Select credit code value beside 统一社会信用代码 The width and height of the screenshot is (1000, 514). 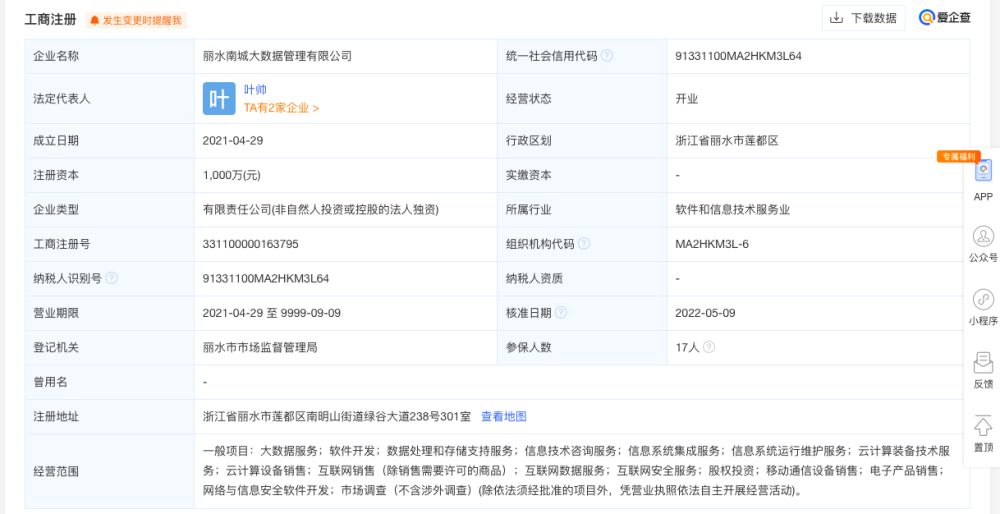[739, 56]
